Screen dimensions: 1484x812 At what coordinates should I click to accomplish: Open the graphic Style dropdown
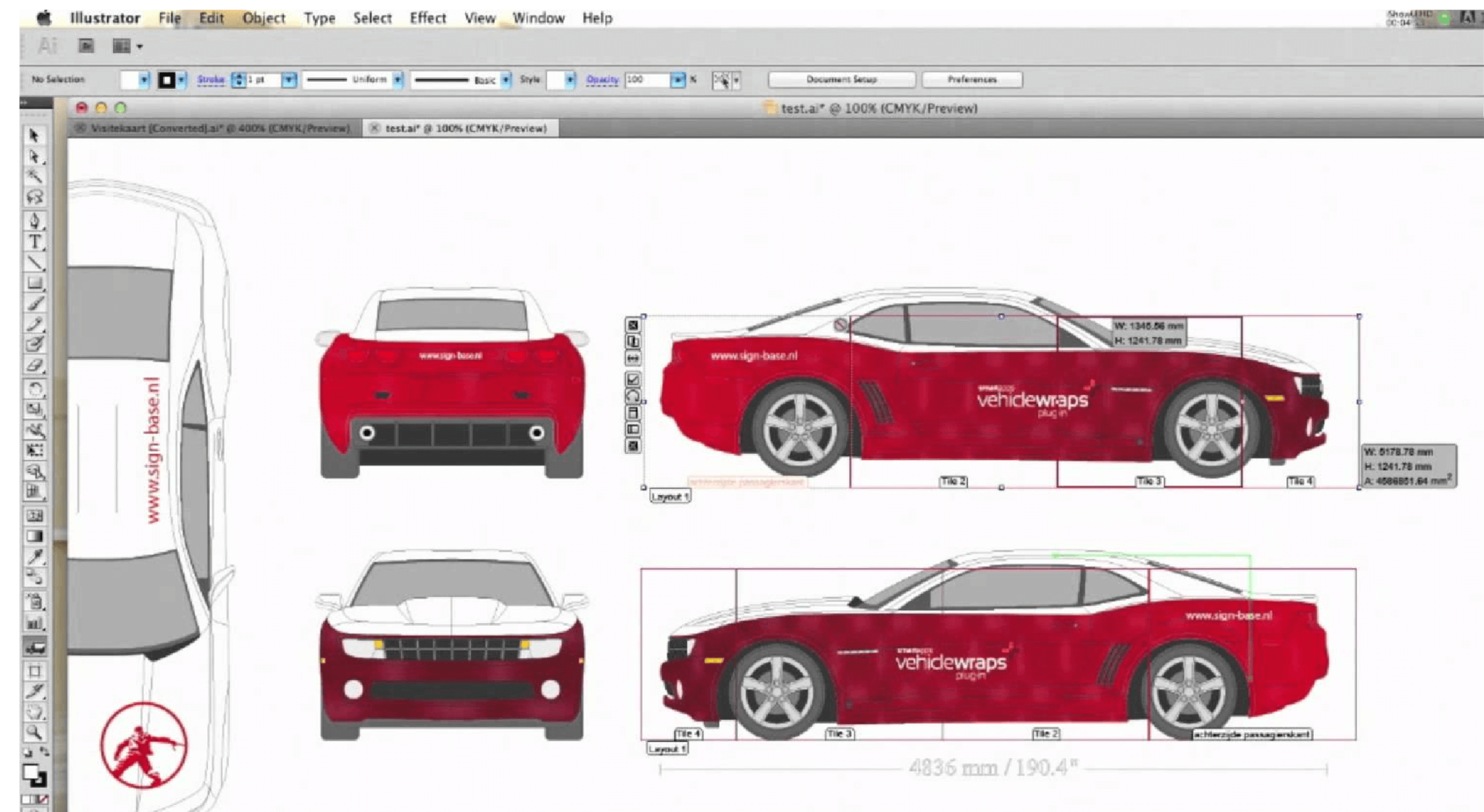(x=570, y=80)
